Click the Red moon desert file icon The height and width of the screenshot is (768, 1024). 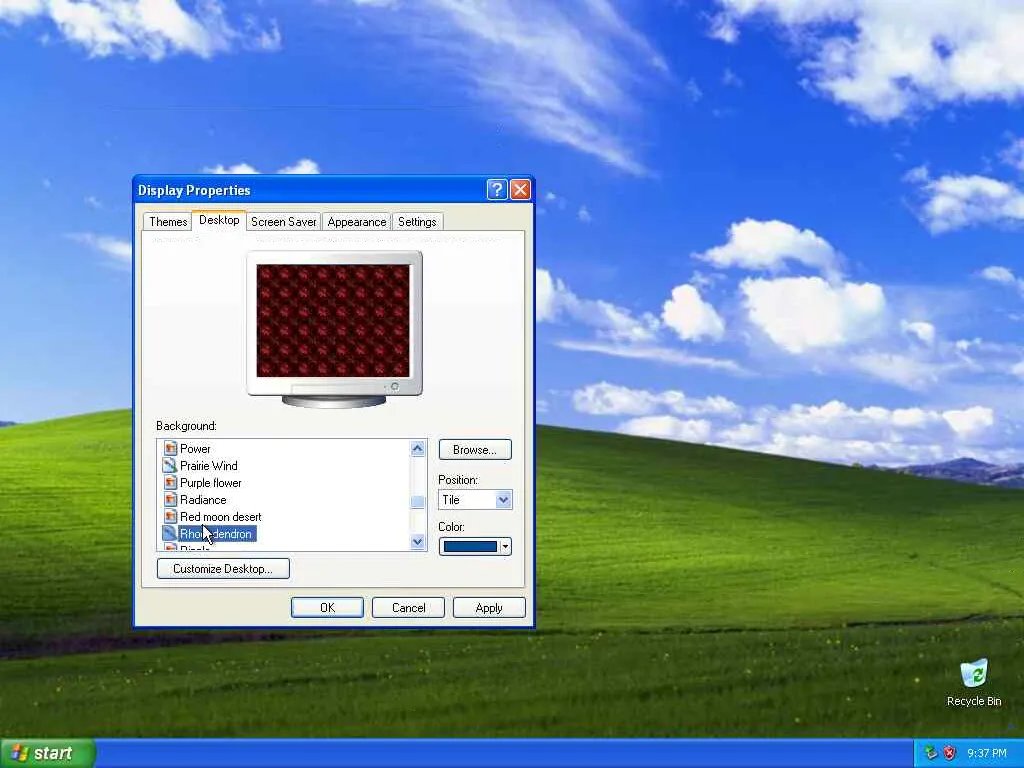(170, 517)
